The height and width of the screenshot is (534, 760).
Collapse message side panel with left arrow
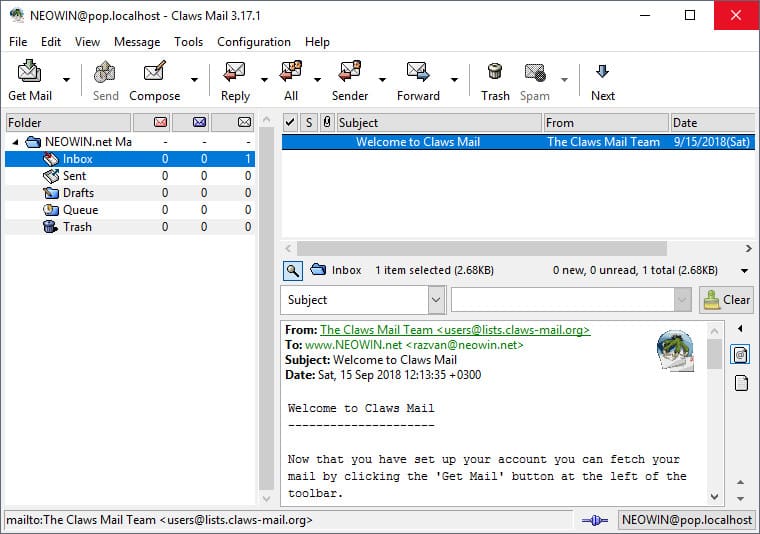pyautogui.click(x=740, y=329)
